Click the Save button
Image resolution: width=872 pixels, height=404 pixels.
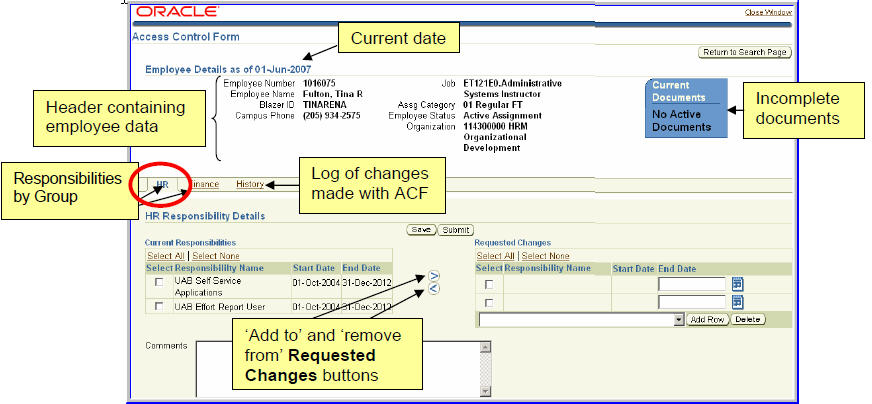point(422,230)
